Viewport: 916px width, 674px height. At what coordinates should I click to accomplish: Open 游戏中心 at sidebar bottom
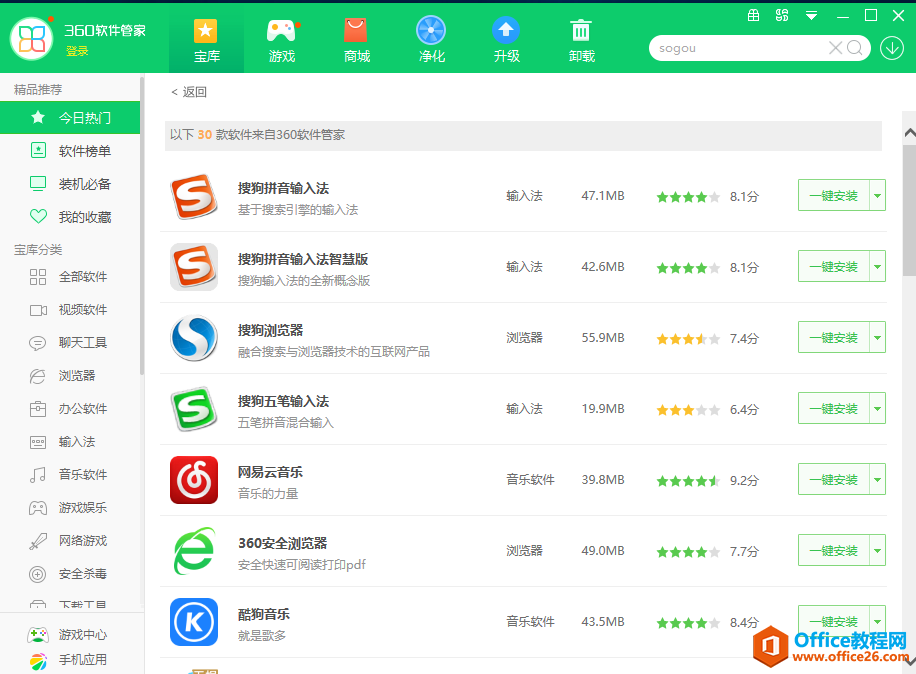click(x=67, y=635)
